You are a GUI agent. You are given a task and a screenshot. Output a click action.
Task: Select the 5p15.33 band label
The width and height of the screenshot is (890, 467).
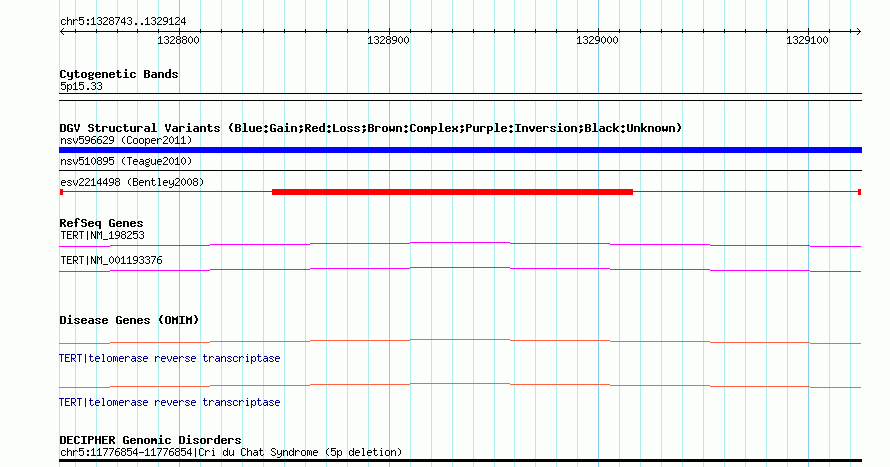pos(81,87)
